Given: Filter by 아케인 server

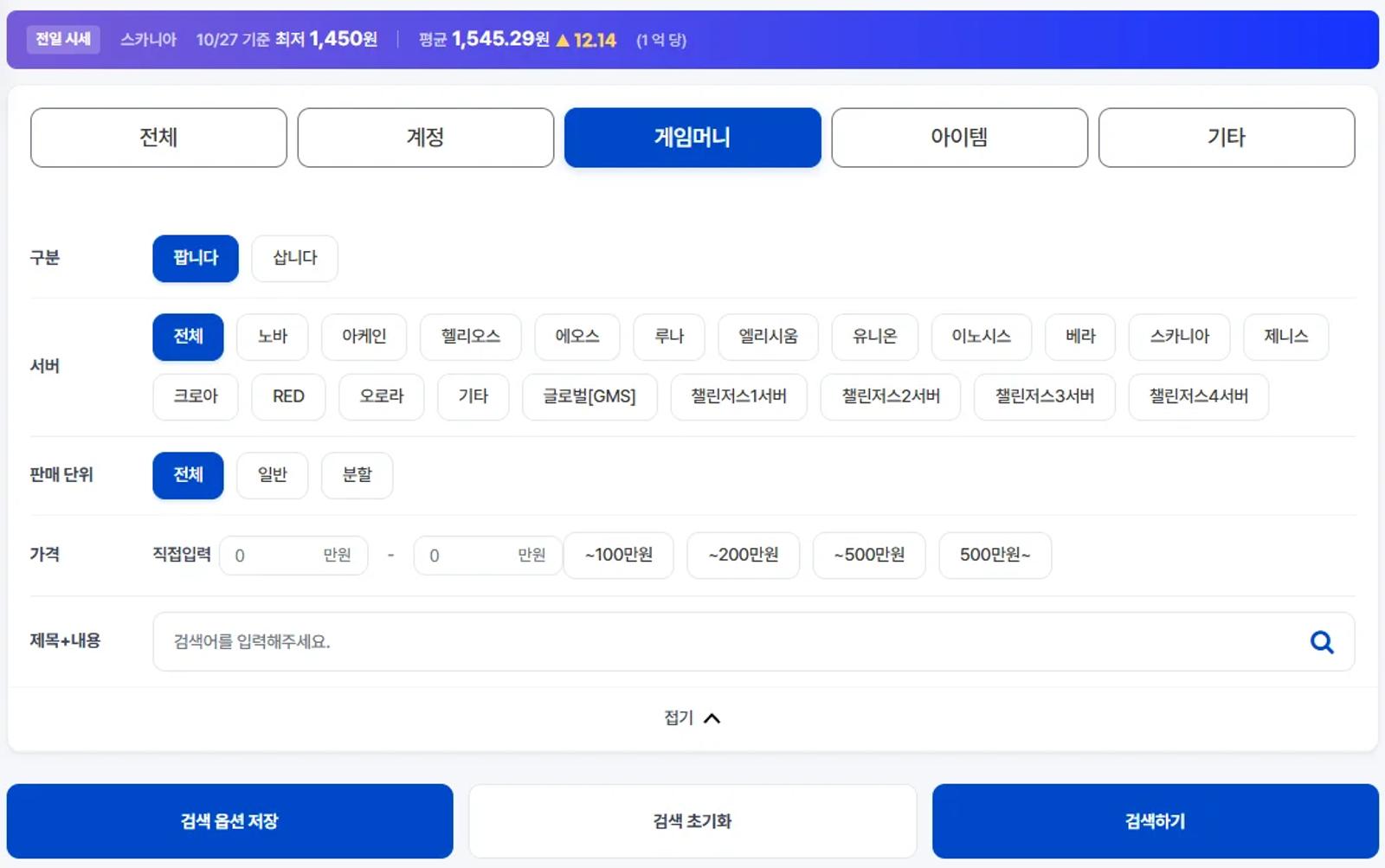Looking at the screenshot, I should [364, 337].
